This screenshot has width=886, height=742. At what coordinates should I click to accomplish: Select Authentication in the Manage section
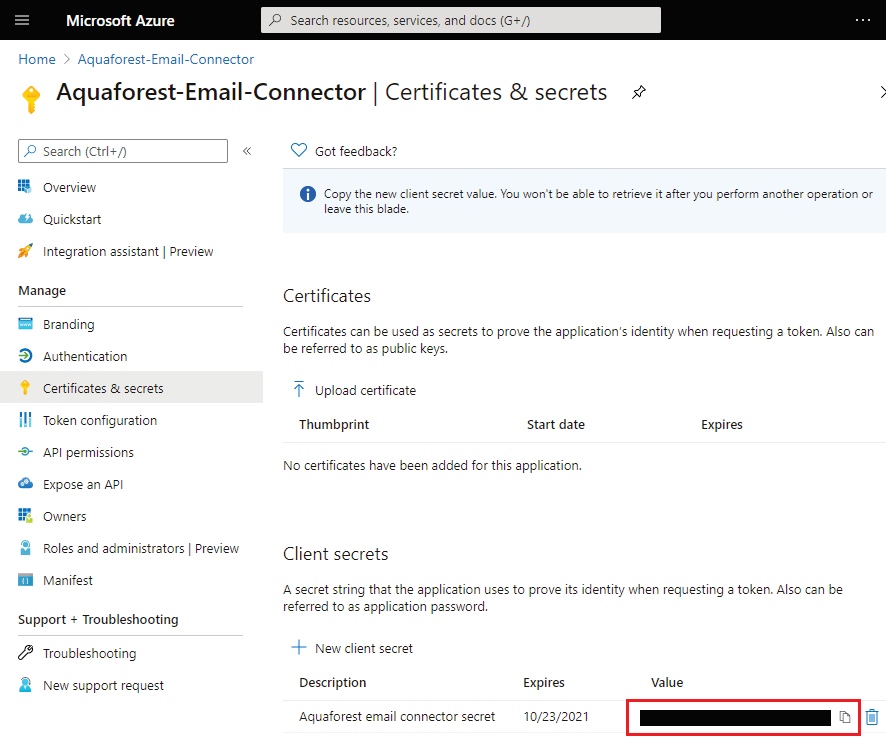(x=85, y=356)
